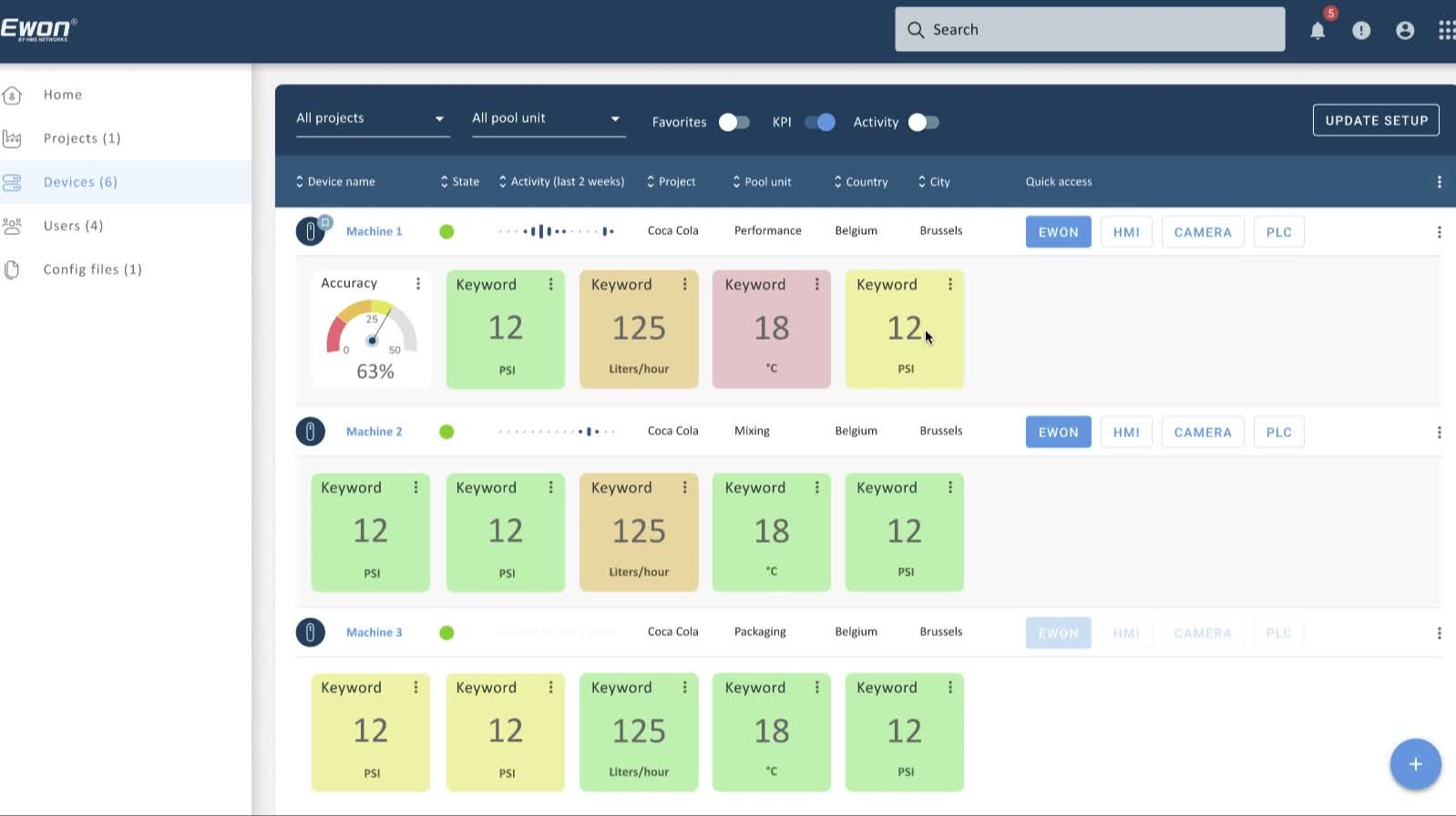Click Machine 2 activity sparkline
This screenshot has width=1456, height=816.
pyautogui.click(x=557, y=432)
